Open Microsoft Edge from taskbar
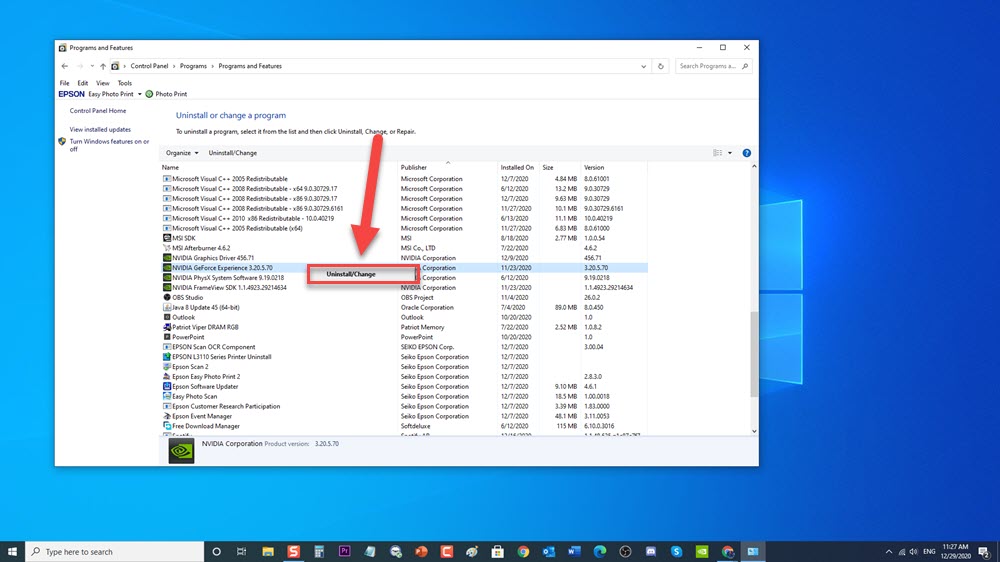The image size is (1000, 562). point(599,552)
